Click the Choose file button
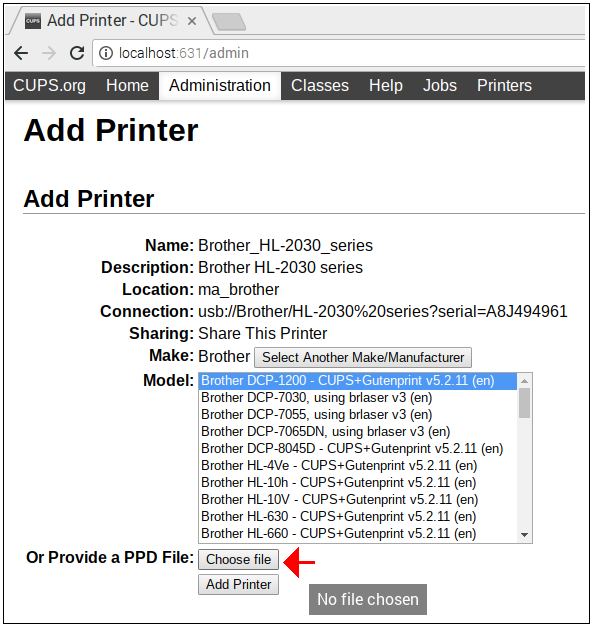 click(239, 559)
